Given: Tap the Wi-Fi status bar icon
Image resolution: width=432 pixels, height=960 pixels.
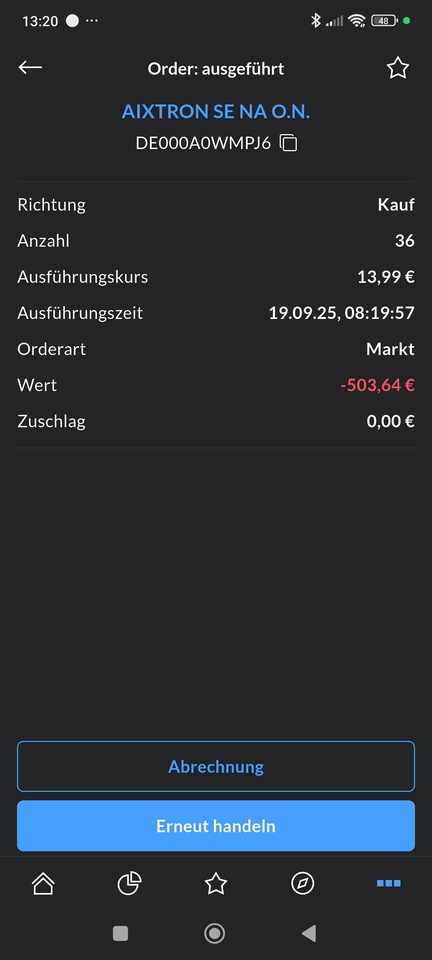Looking at the screenshot, I should (x=357, y=21).
